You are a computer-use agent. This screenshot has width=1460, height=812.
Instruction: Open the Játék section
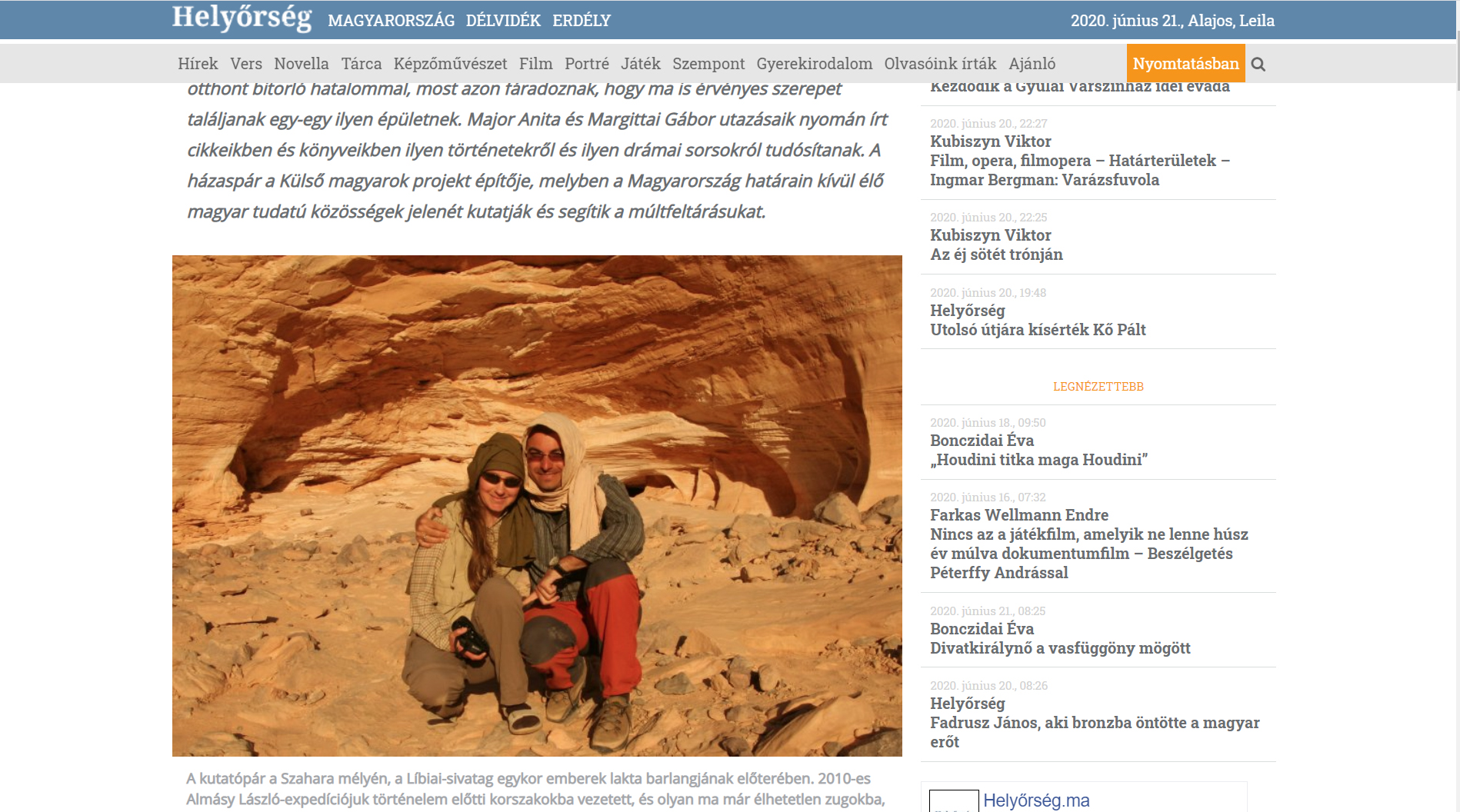[x=641, y=64]
